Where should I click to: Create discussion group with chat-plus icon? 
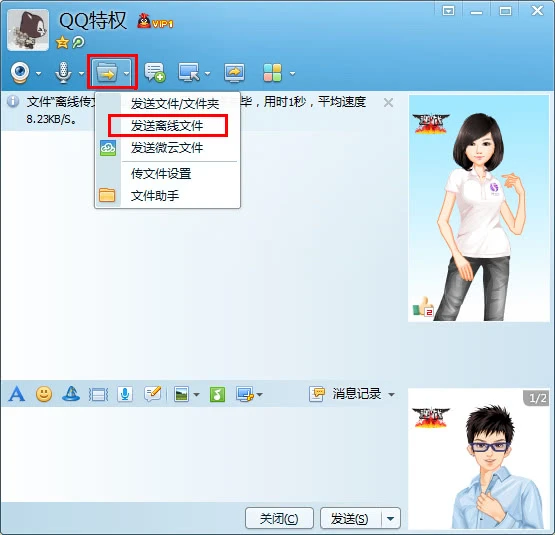tap(155, 73)
